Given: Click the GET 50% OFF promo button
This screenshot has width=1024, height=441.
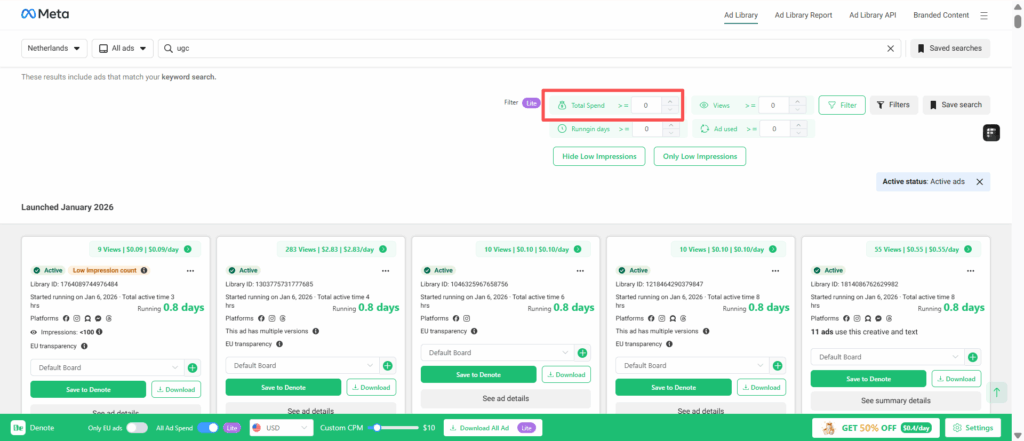Looking at the screenshot, I should coord(876,428).
